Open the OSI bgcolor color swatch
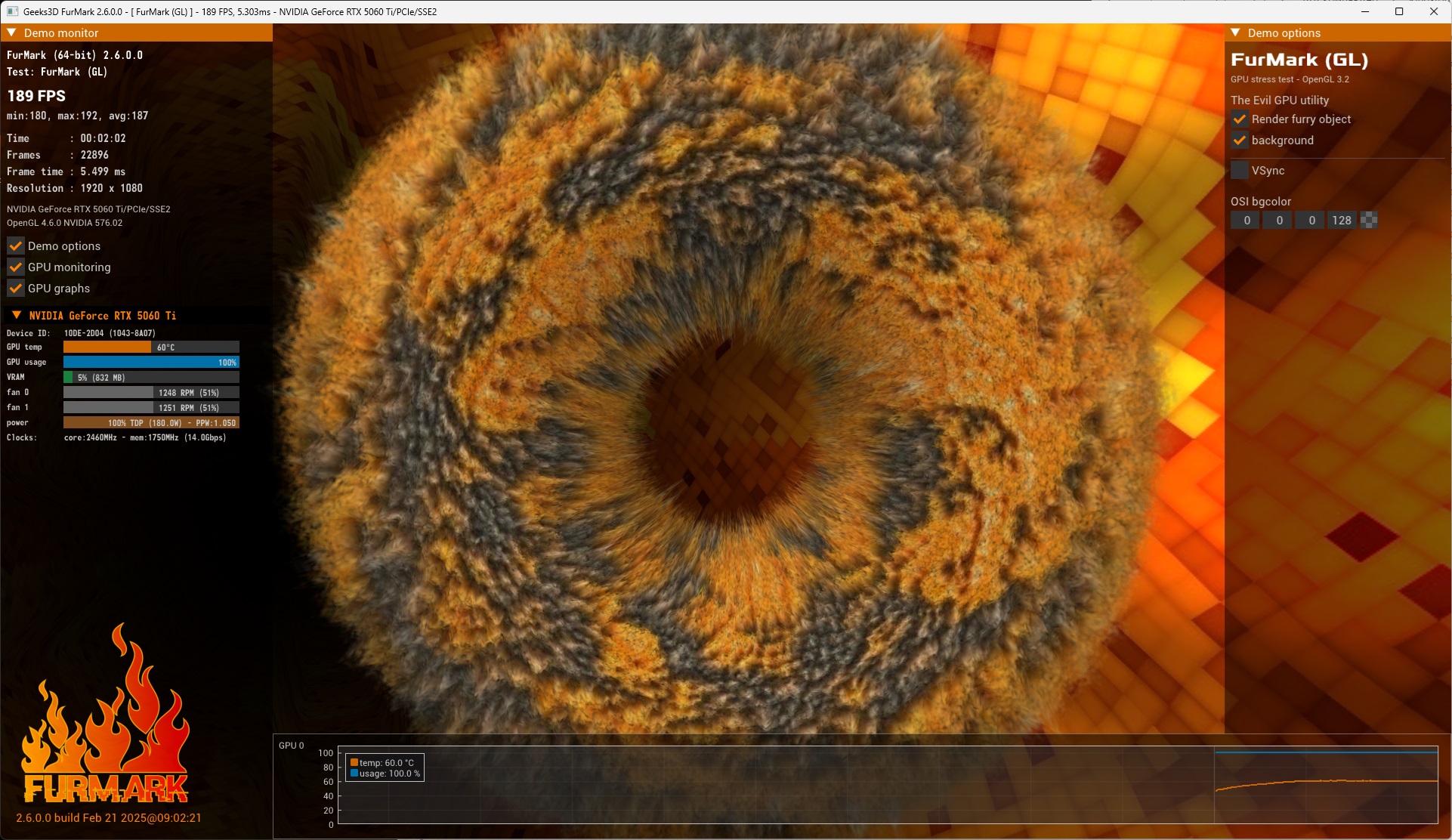The image size is (1452, 840). coord(1369,220)
